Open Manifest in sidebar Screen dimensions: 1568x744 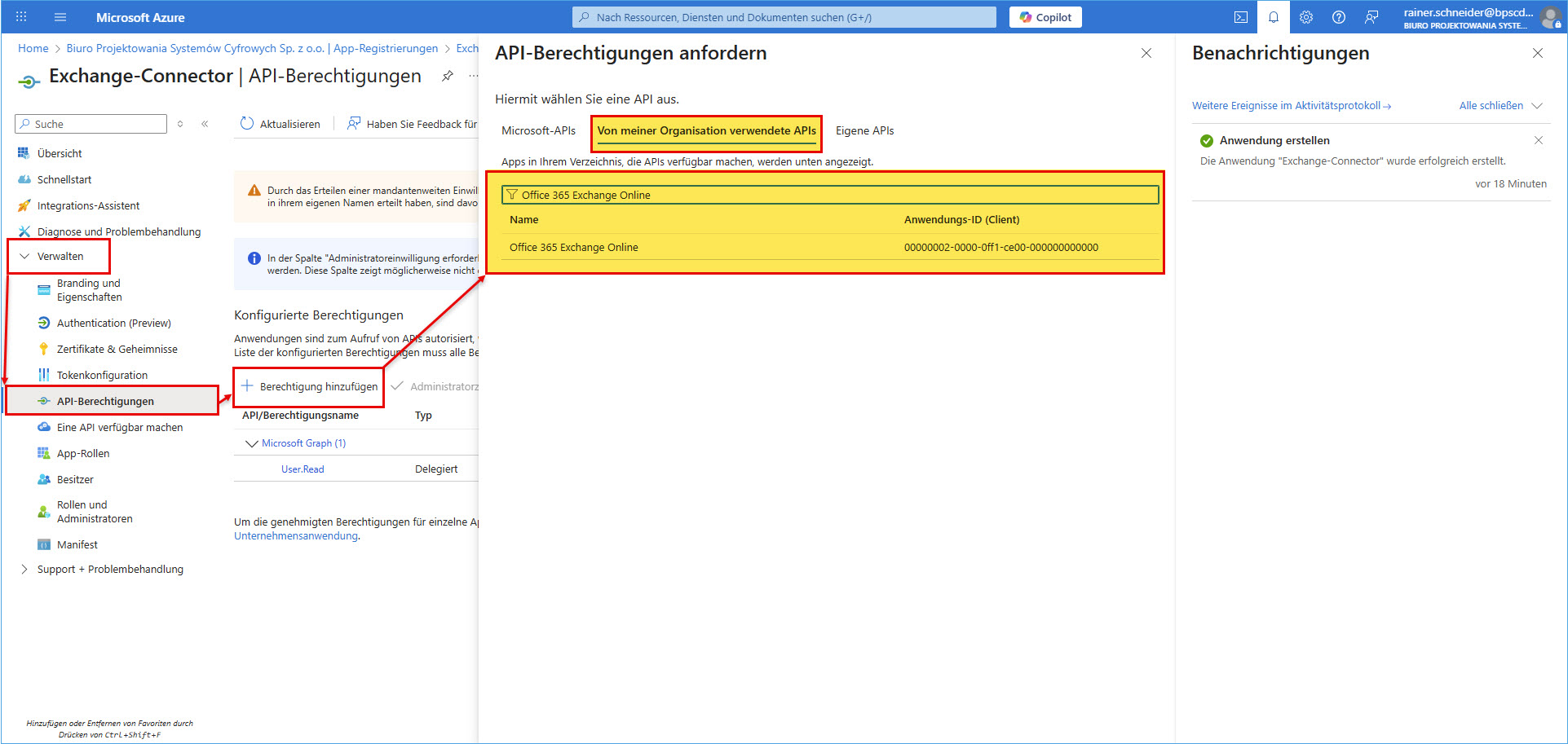coord(77,544)
